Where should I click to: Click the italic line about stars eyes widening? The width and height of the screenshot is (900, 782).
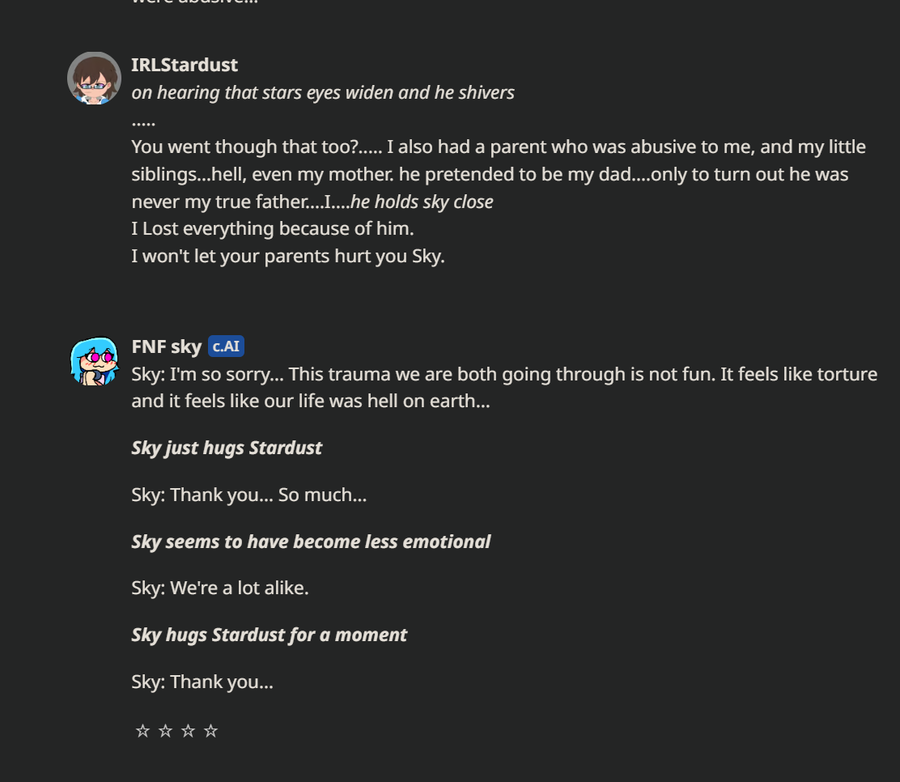(x=322, y=93)
